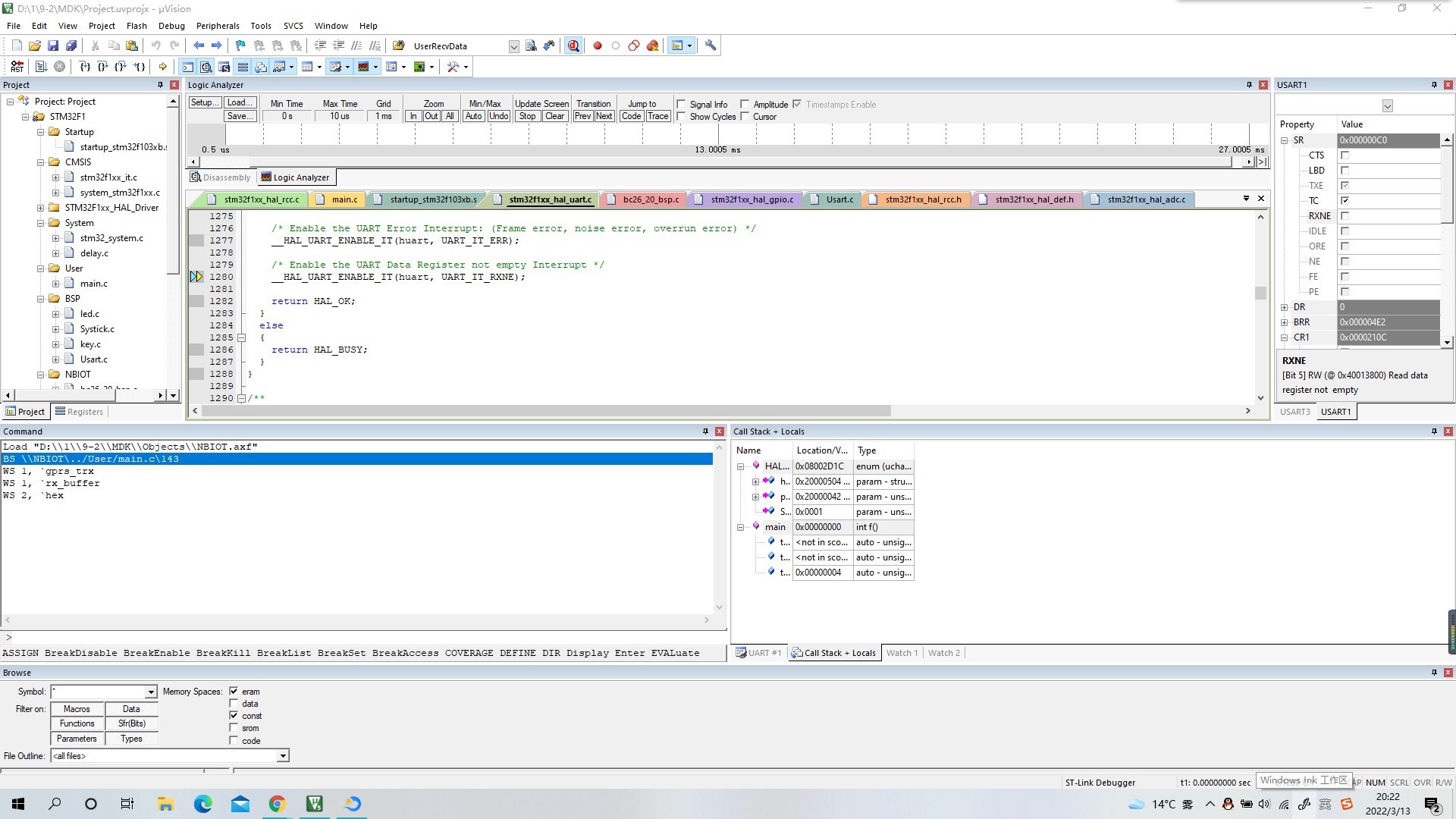Open the File menu

(x=14, y=26)
